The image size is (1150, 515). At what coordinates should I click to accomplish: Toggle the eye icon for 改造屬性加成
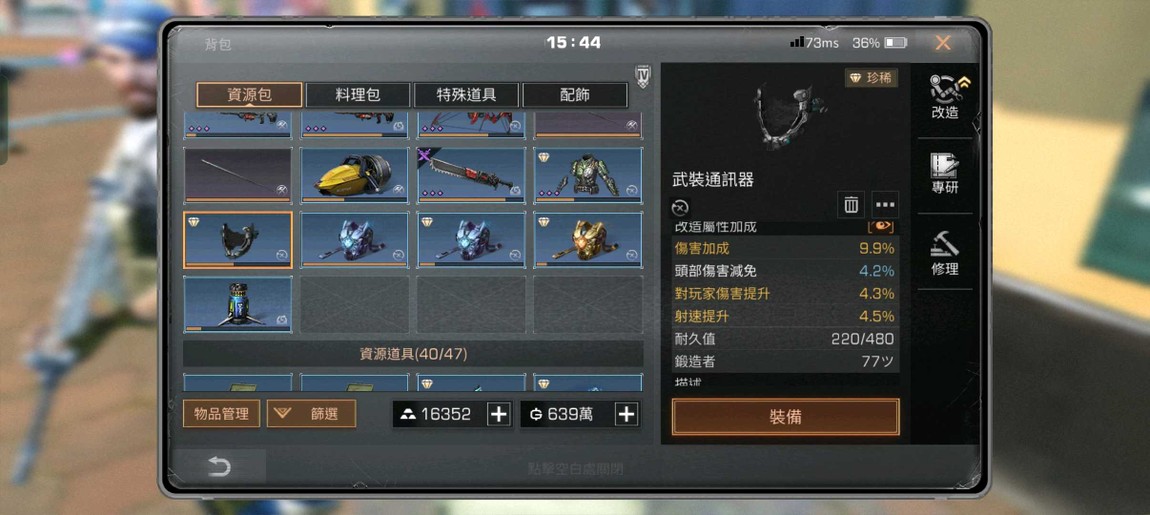tap(881, 226)
